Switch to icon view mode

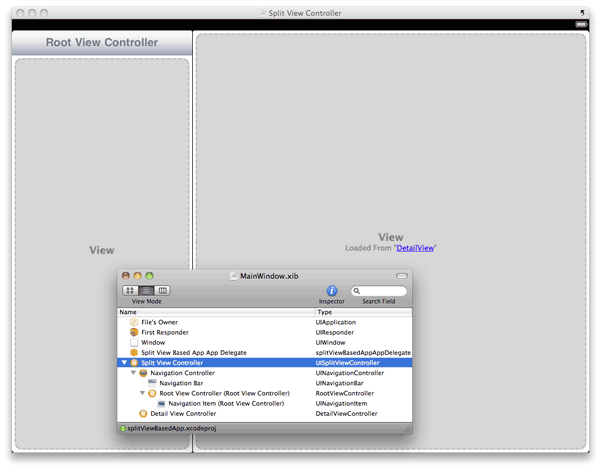tap(130, 290)
